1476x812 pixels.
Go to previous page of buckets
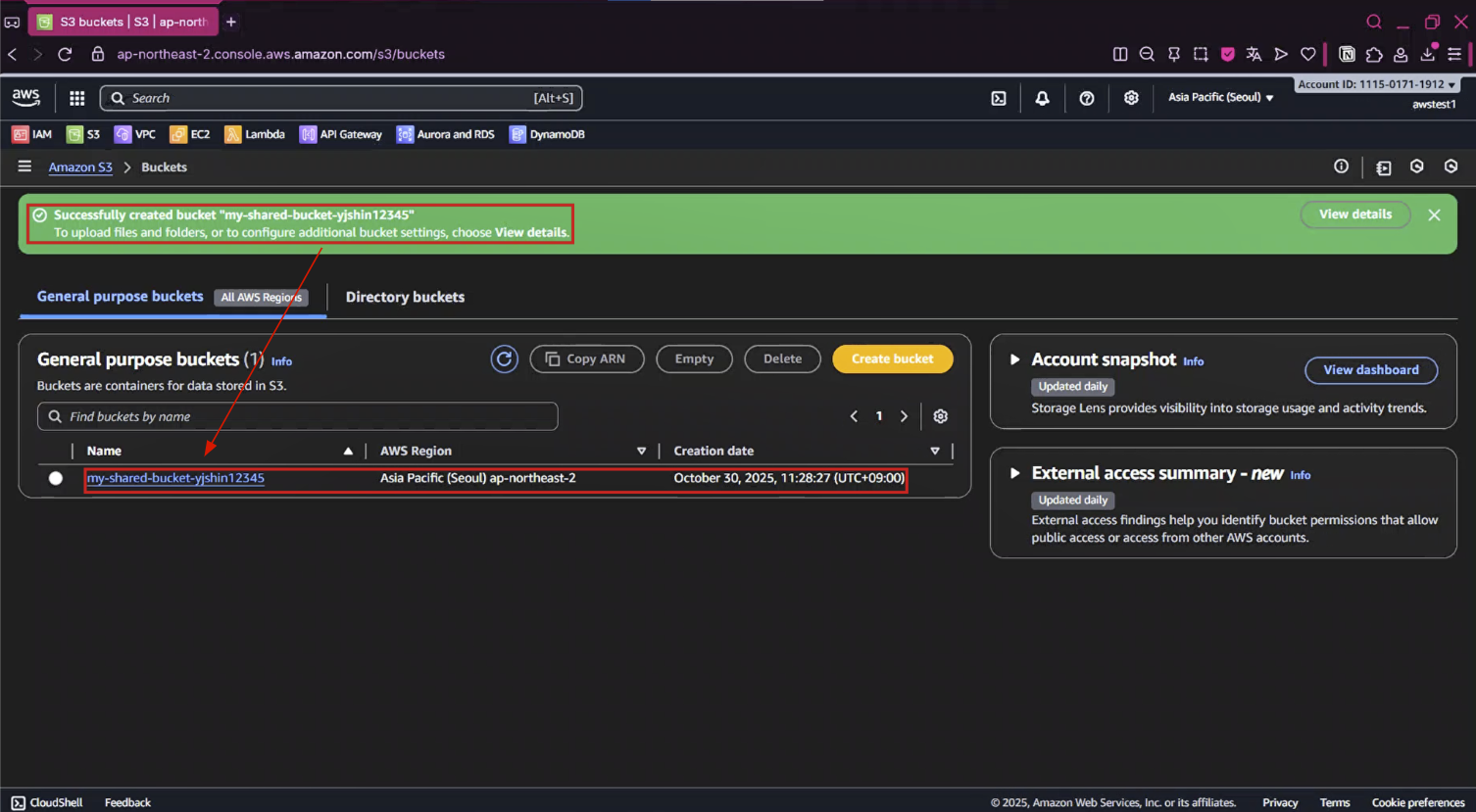[x=854, y=416]
